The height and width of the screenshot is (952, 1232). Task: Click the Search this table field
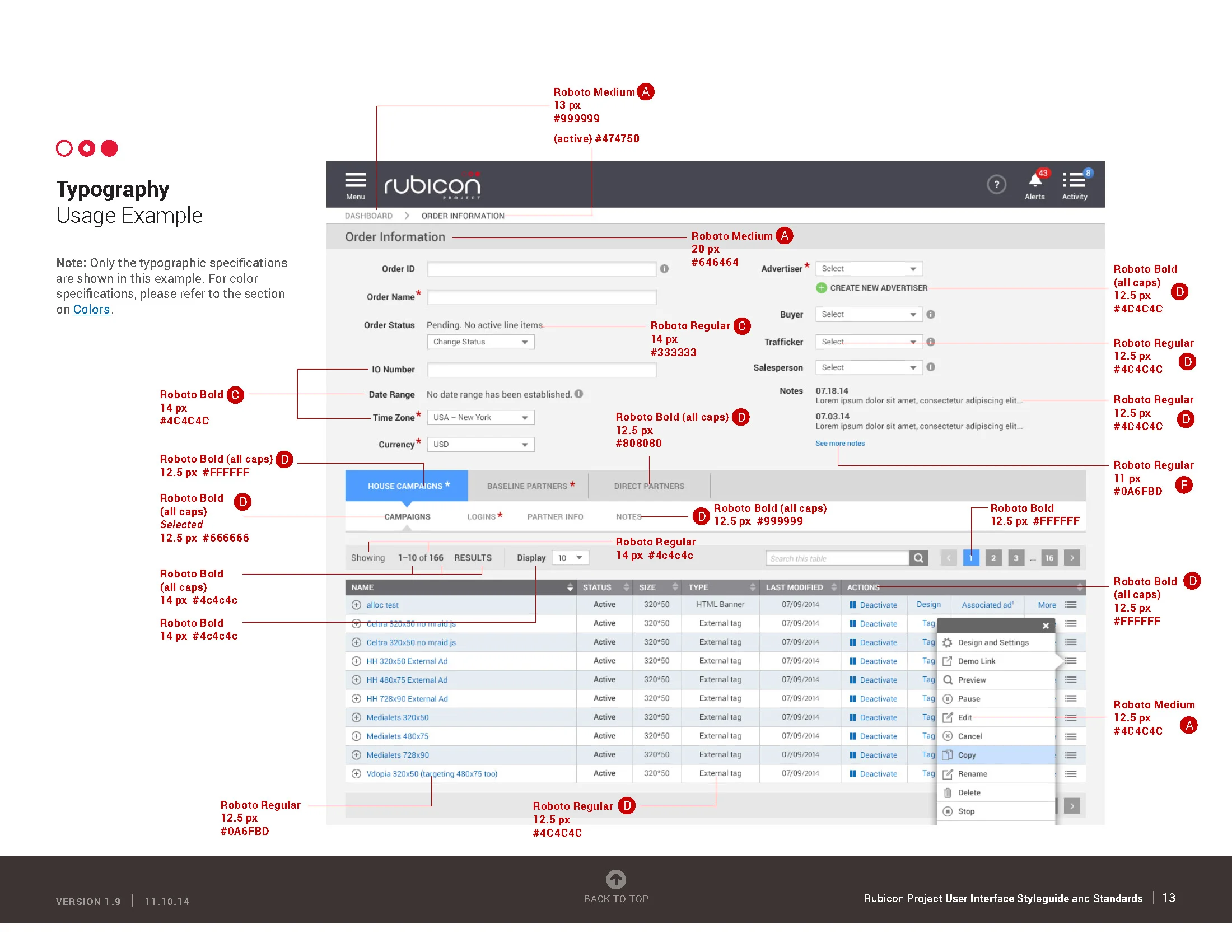(x=837, y=558)
